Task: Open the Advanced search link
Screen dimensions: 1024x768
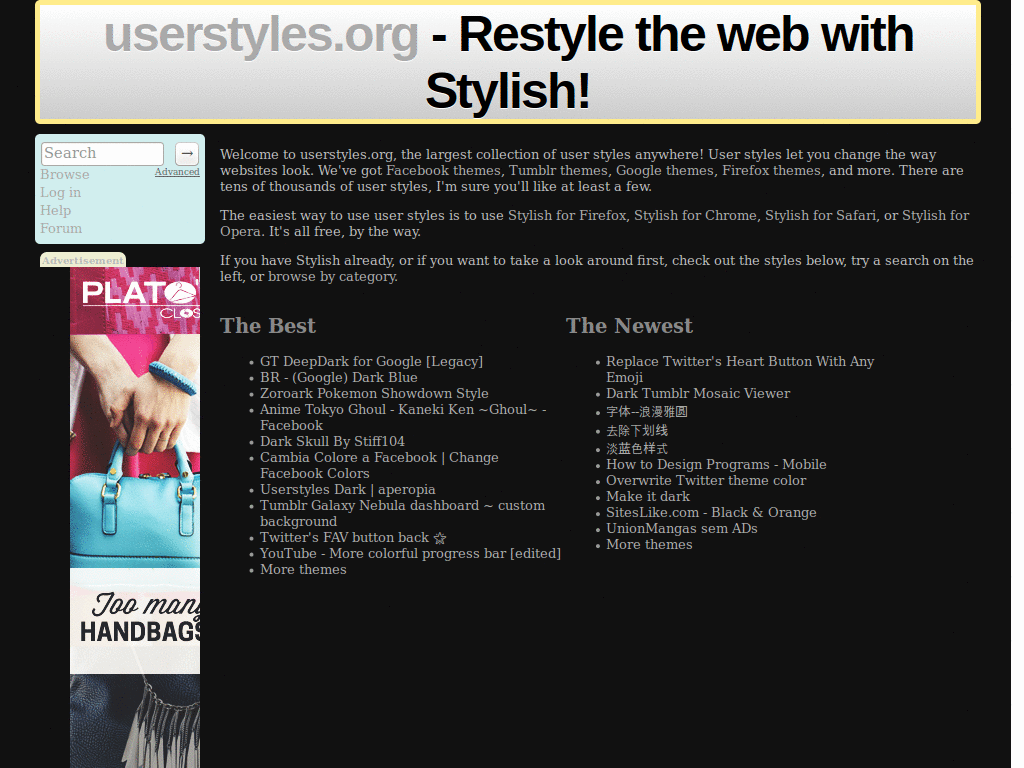Action: pyautogui.click(x=177, y=172)
